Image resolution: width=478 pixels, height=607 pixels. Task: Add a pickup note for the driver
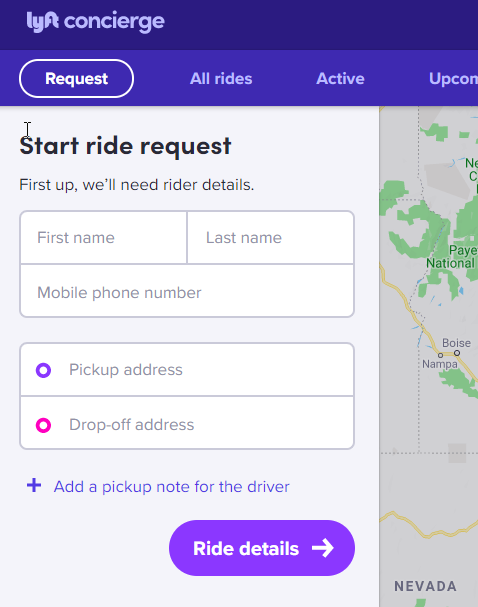pos(171,487)
